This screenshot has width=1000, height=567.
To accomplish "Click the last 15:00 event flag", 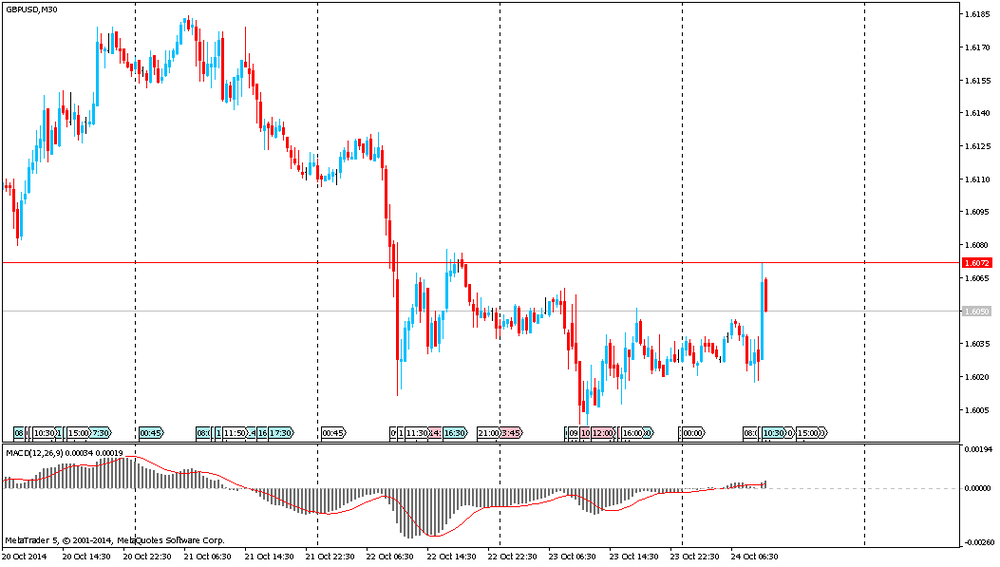I will coord(810,433).
